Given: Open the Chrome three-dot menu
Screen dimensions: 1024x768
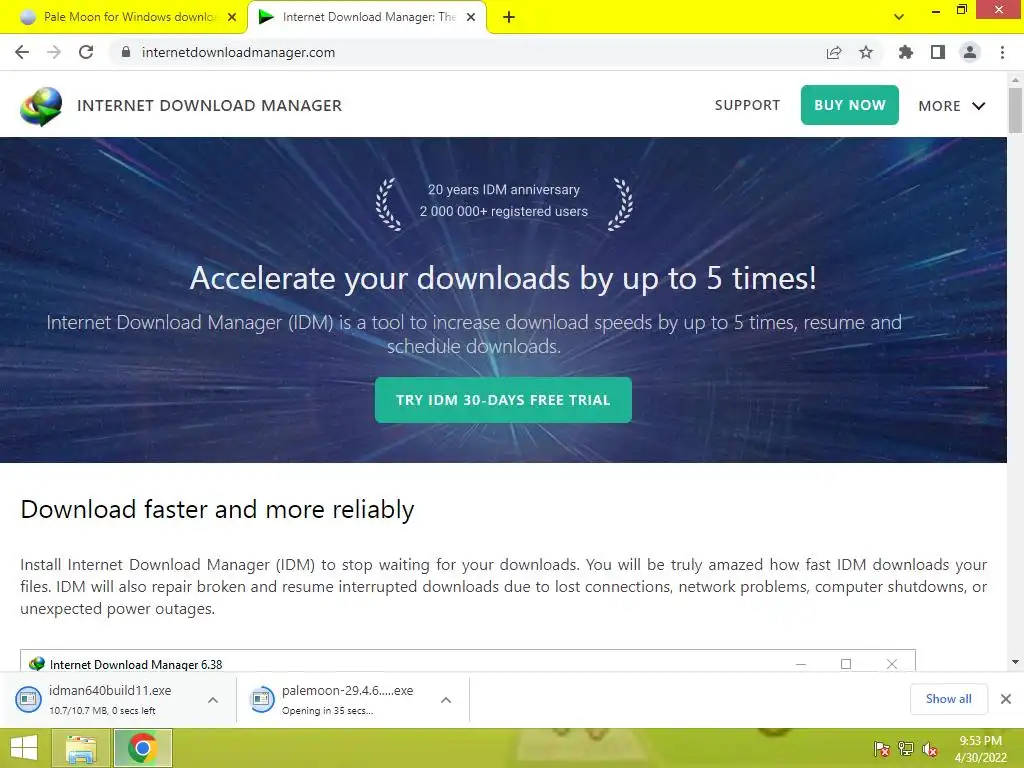Looking at the screenshot, I should click(x=1002, y=52).
